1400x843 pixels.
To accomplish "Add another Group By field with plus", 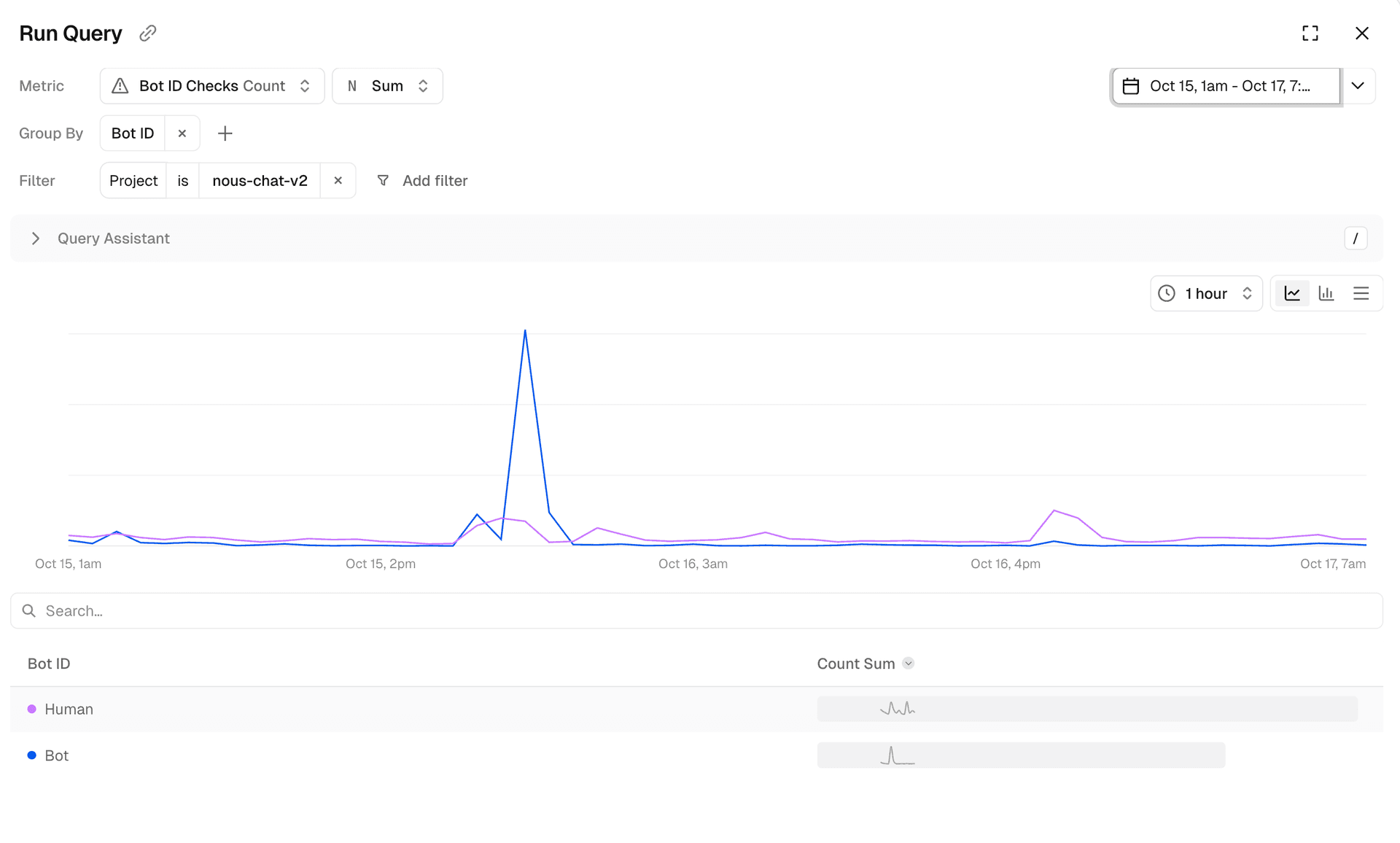I will click(225, 133).
